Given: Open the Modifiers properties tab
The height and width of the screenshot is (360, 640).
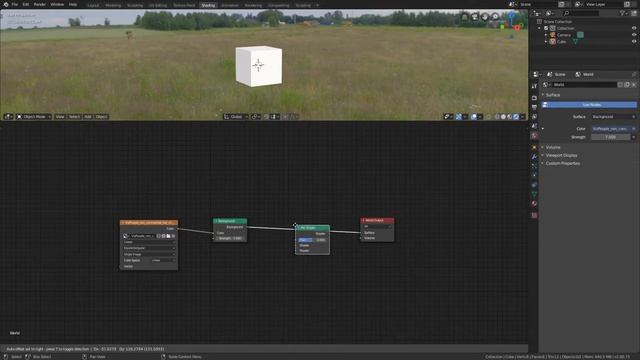Looking at the screenshot, I should (x=534, y=157).
